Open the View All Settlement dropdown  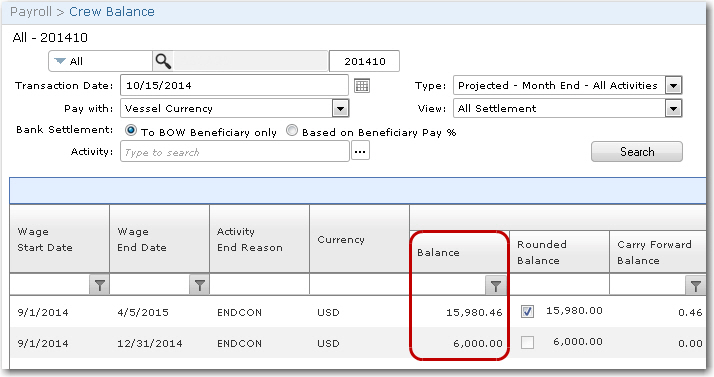[673, 109]
